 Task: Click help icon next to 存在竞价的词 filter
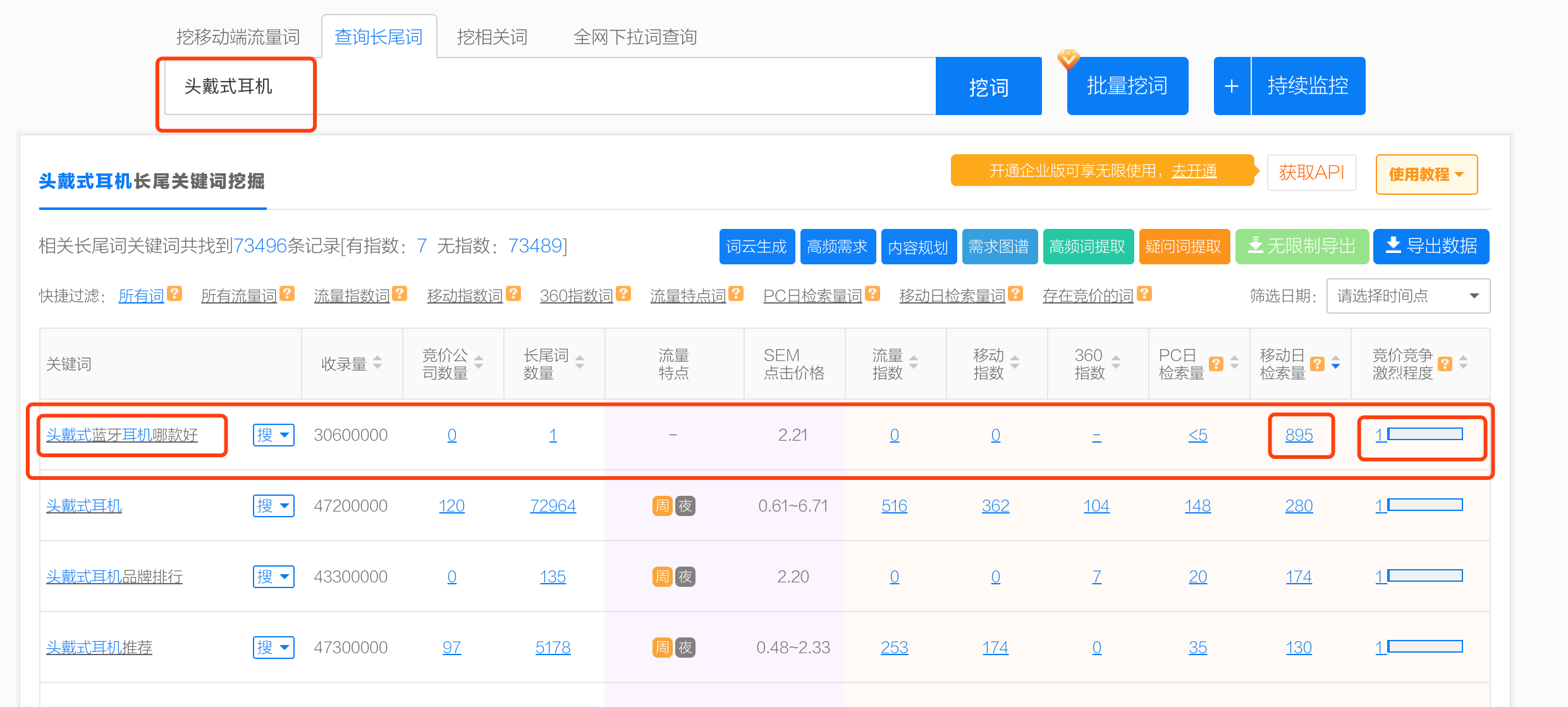pyautogui.click(x=1144, y=293)
